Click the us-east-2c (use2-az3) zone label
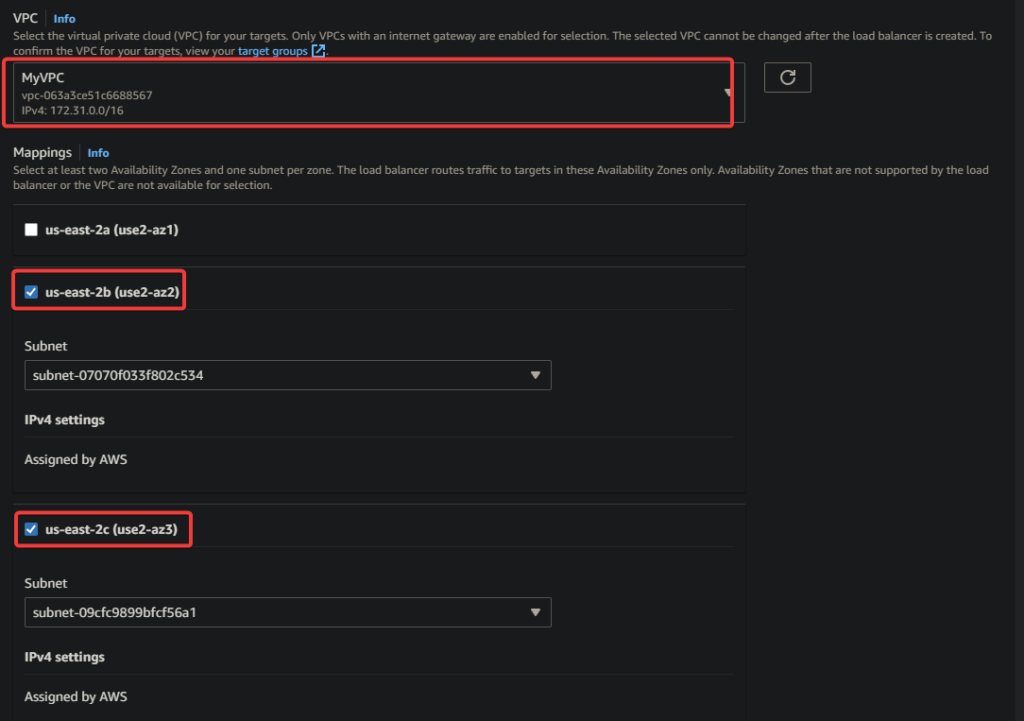This screenshot has width=1024, height=721. 112,529
